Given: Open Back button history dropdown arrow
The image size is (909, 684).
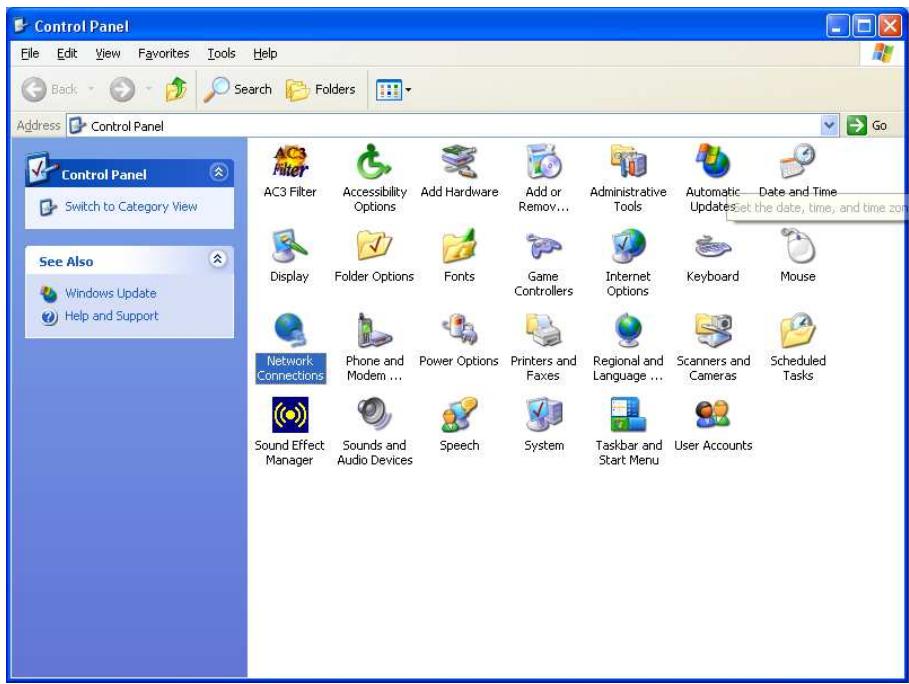Looking at the screenshot, I should tap(91, 89).
